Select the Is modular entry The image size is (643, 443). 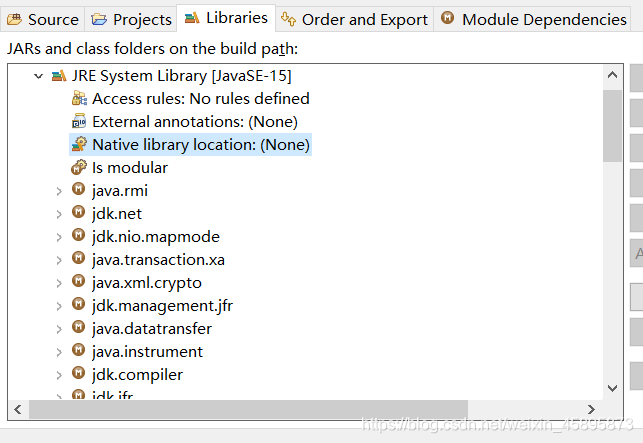[130, 168]
